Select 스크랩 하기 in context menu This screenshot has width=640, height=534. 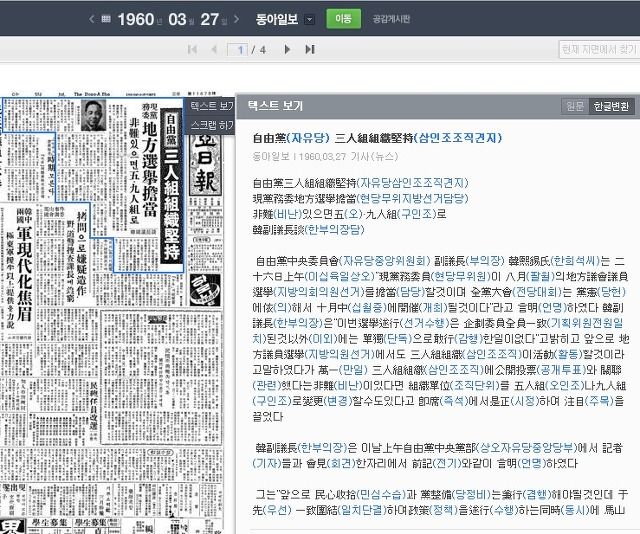pos(211,125)
